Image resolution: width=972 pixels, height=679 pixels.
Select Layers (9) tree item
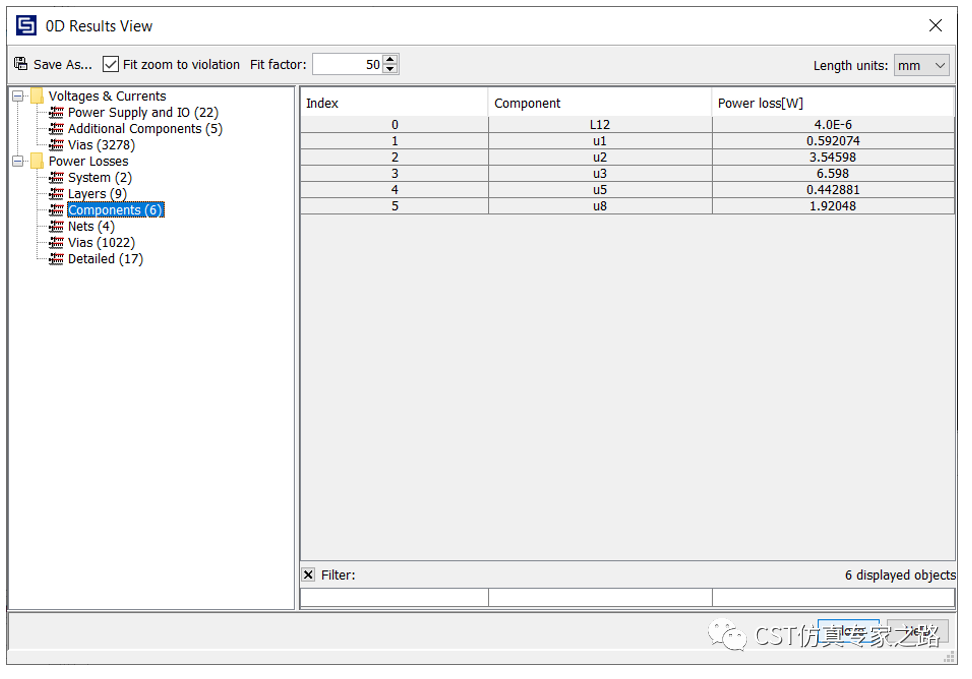[97, 193]
